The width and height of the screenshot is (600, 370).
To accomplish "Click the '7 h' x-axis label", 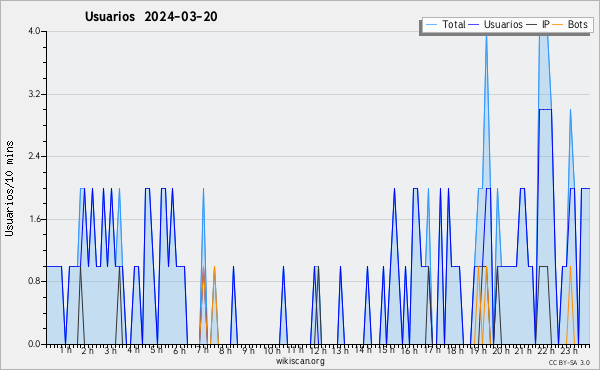I will tap(202, 350).
